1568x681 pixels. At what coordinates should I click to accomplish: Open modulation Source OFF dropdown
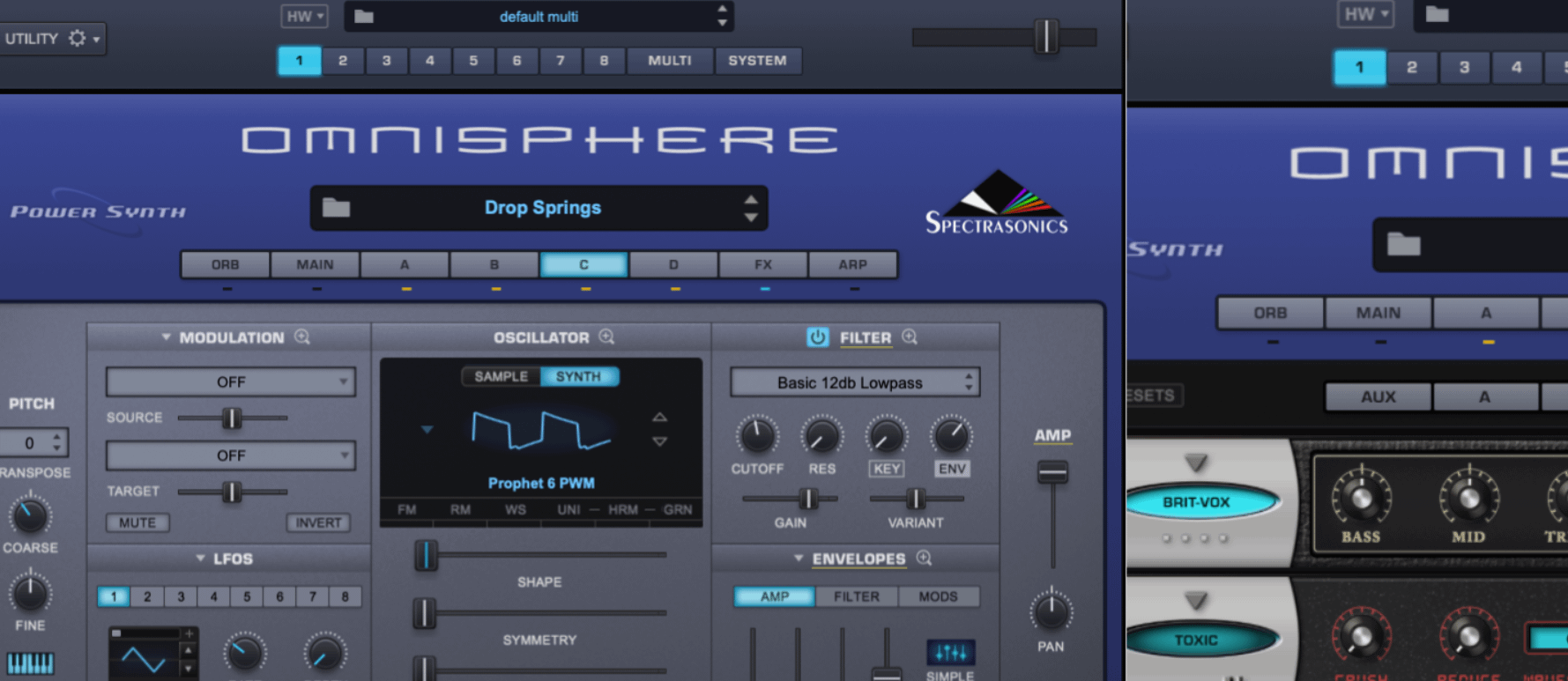click(231, 381)
